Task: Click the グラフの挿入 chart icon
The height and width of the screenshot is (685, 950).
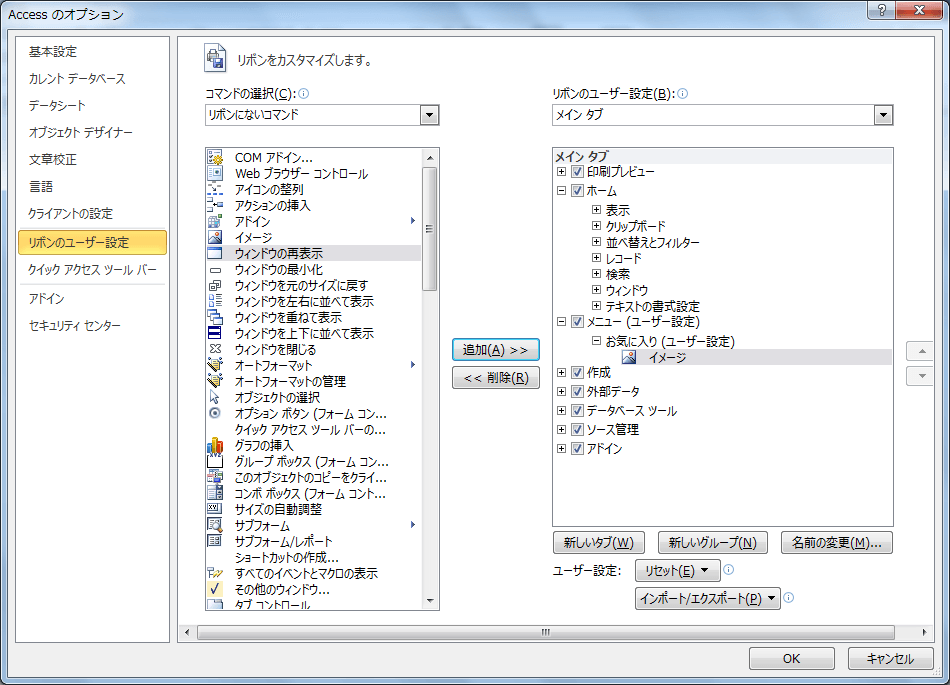Action: pos(215,446)
